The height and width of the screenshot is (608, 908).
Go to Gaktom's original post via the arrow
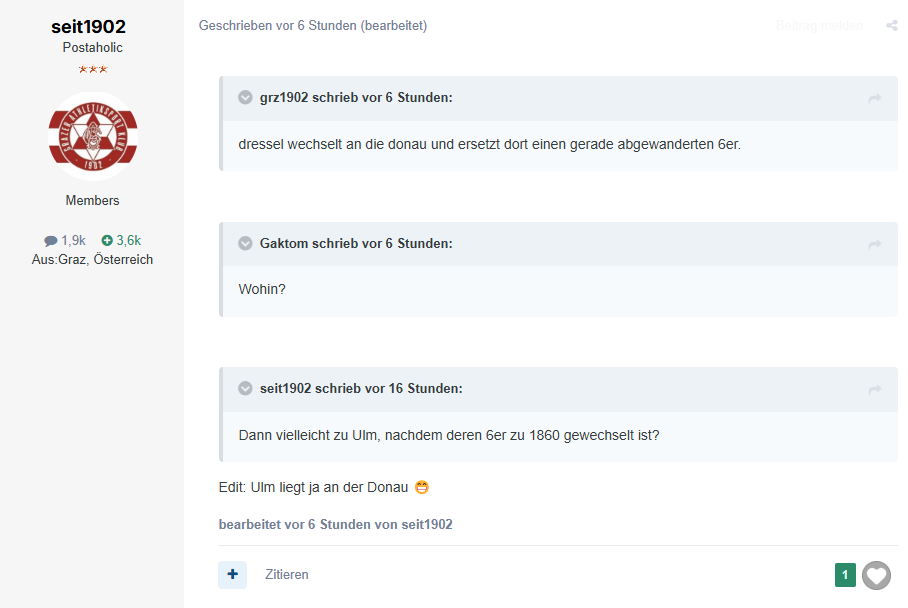[x=875, y=245]
